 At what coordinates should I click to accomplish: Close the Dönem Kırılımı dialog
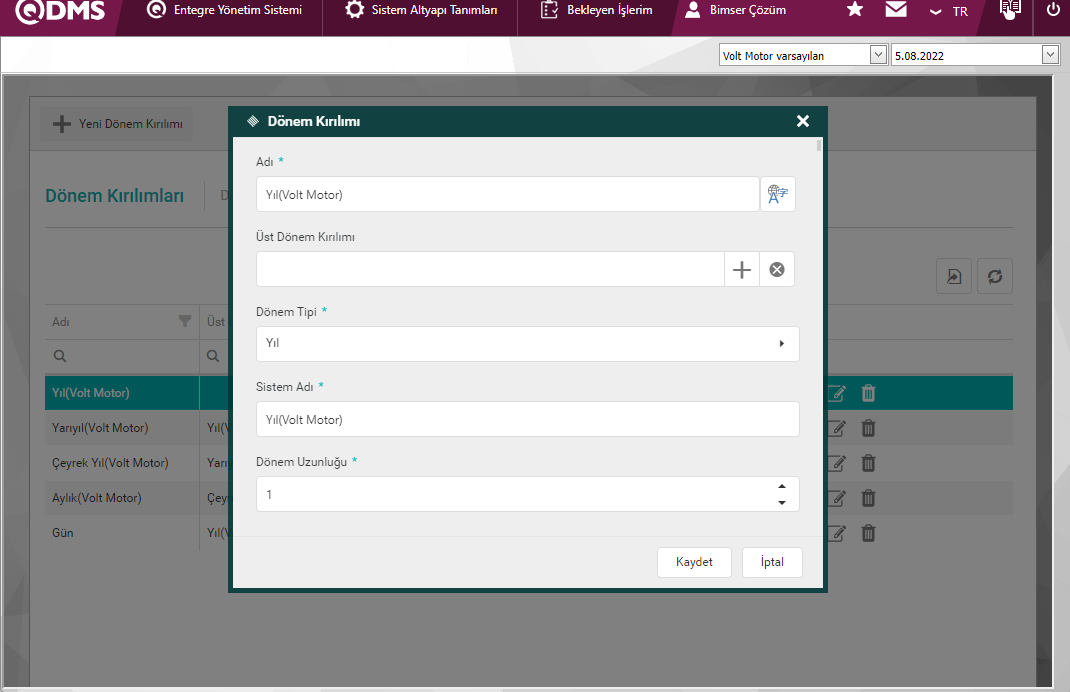(x=802, y=121)
